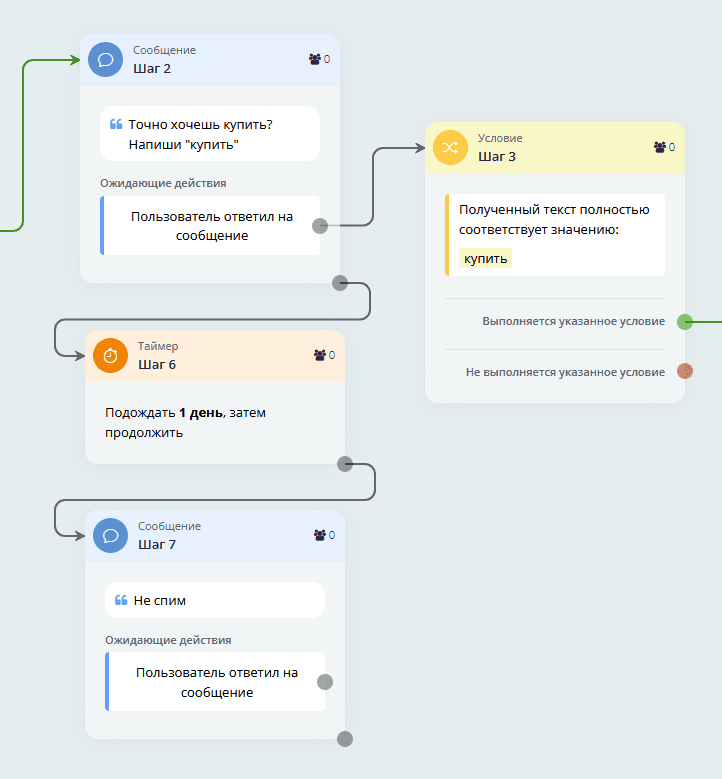Click the reply connector dot in Шаг 7
The width and height of the screenshot is (722, 779).
click(325, 682)
